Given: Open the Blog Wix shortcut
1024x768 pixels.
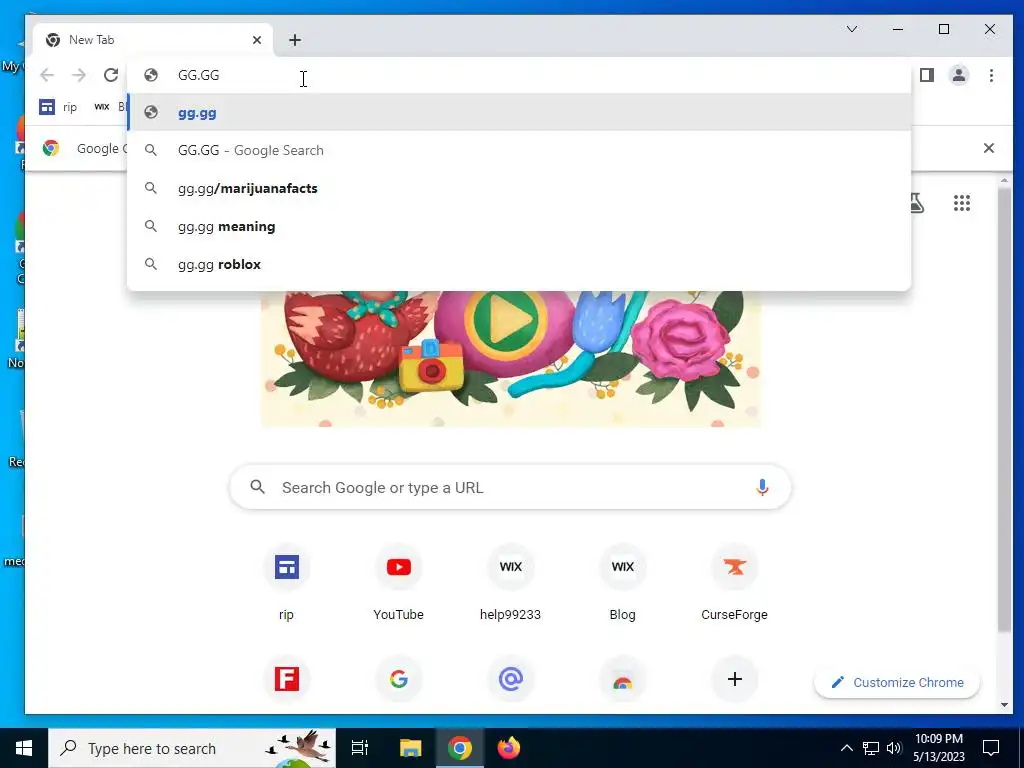Looking at the screenshot, I should pos(622,581).
